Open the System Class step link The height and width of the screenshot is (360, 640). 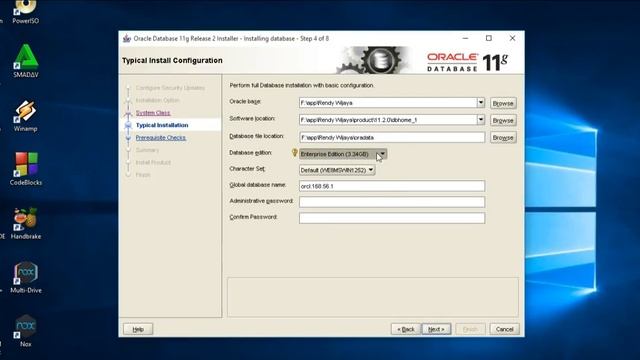(153, 113)
